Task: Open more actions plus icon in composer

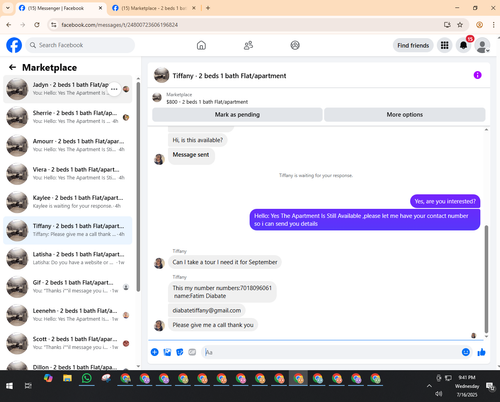Action: [155, 352]
